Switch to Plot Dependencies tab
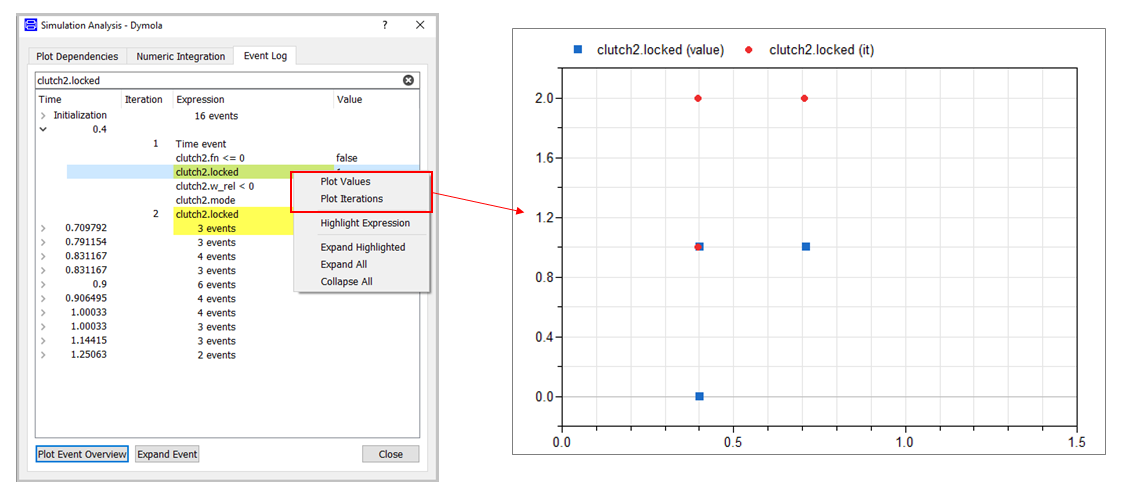This screenshot has width=1127, height=502. [77, 56]
